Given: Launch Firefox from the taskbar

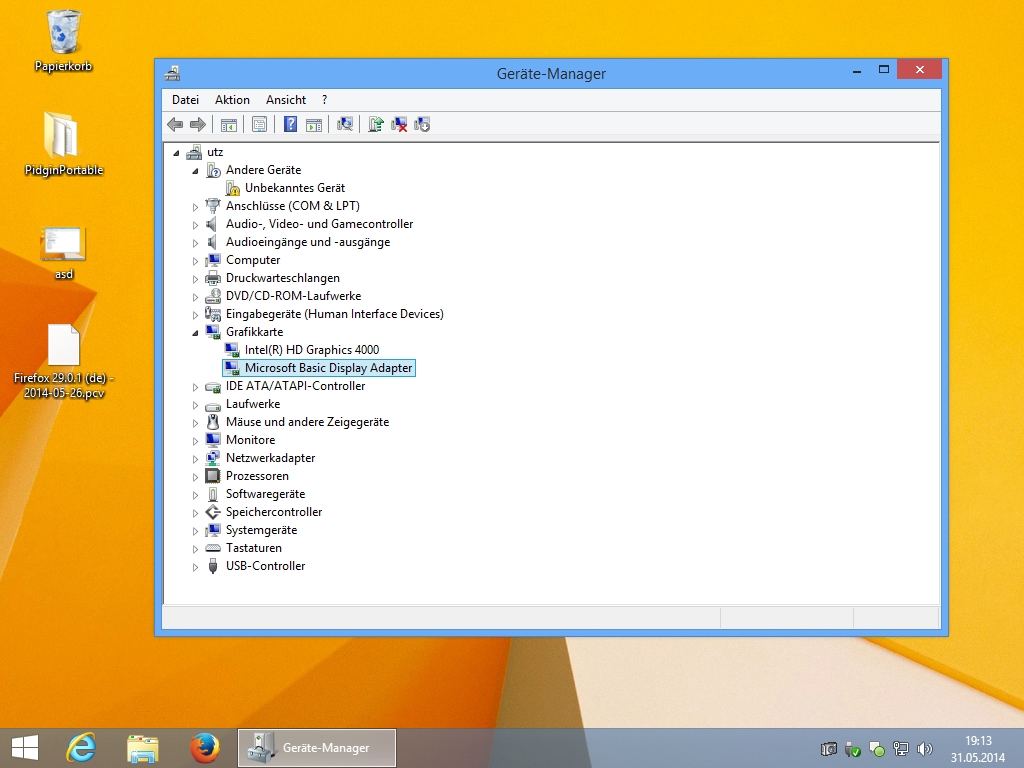Looking at the screenshot, I should (x=204, y=748).
